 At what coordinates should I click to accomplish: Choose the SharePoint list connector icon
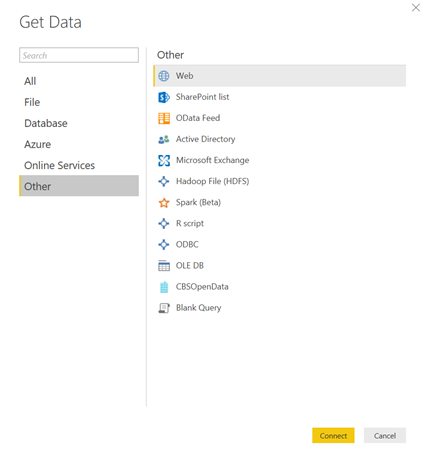[x=164, y=97]
